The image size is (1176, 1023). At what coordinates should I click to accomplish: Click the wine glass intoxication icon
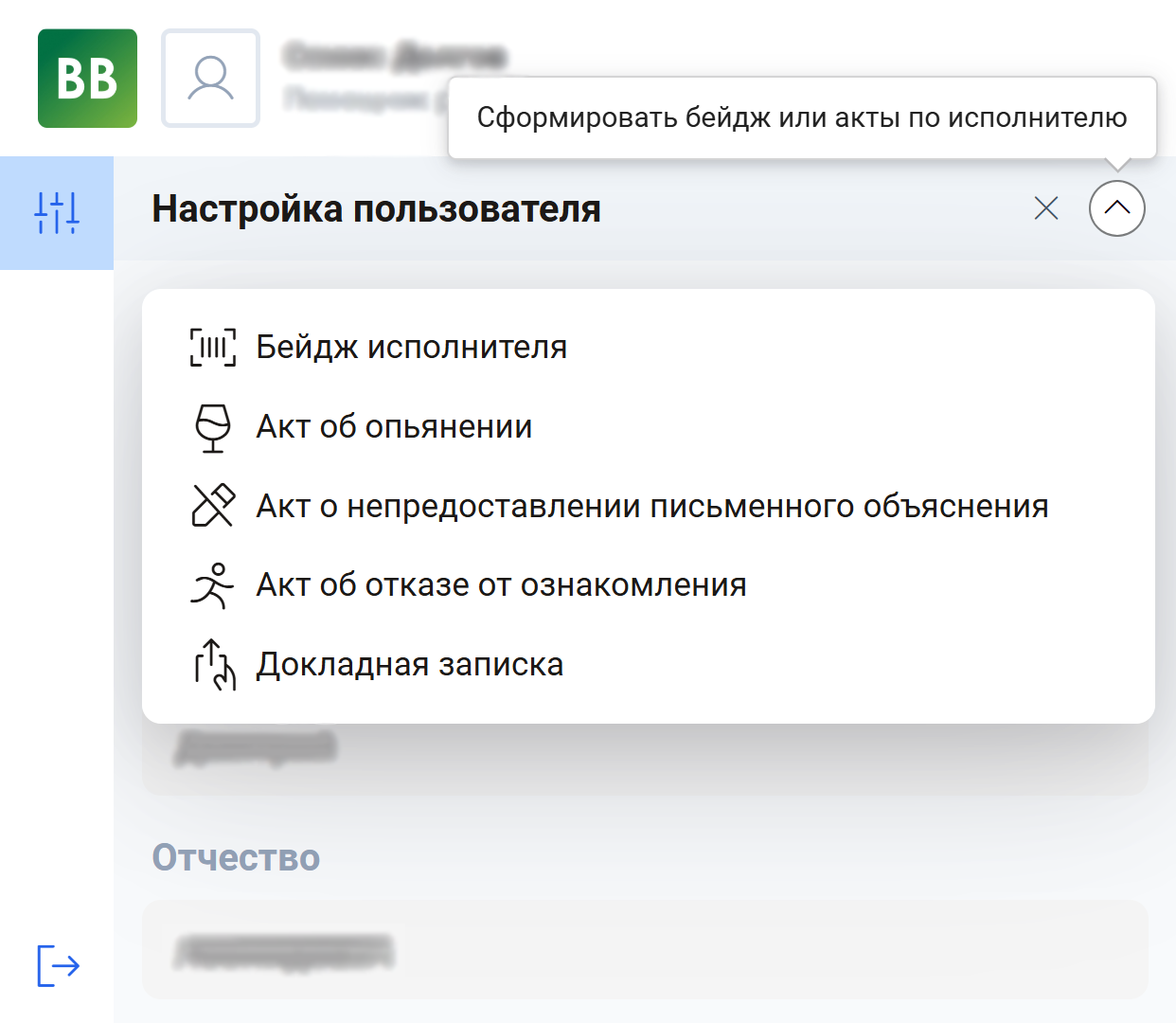point(213,428)
